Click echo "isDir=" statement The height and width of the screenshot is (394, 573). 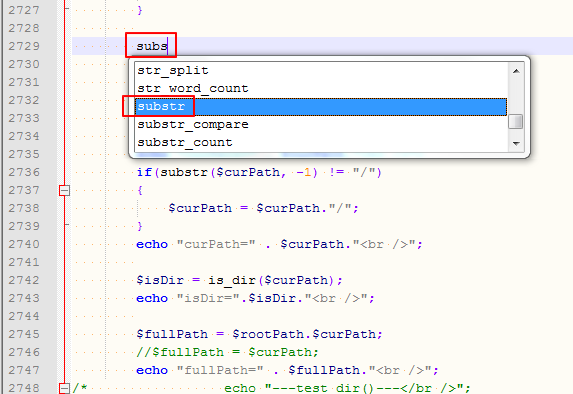pyautogui.click(x=255, y=298)
